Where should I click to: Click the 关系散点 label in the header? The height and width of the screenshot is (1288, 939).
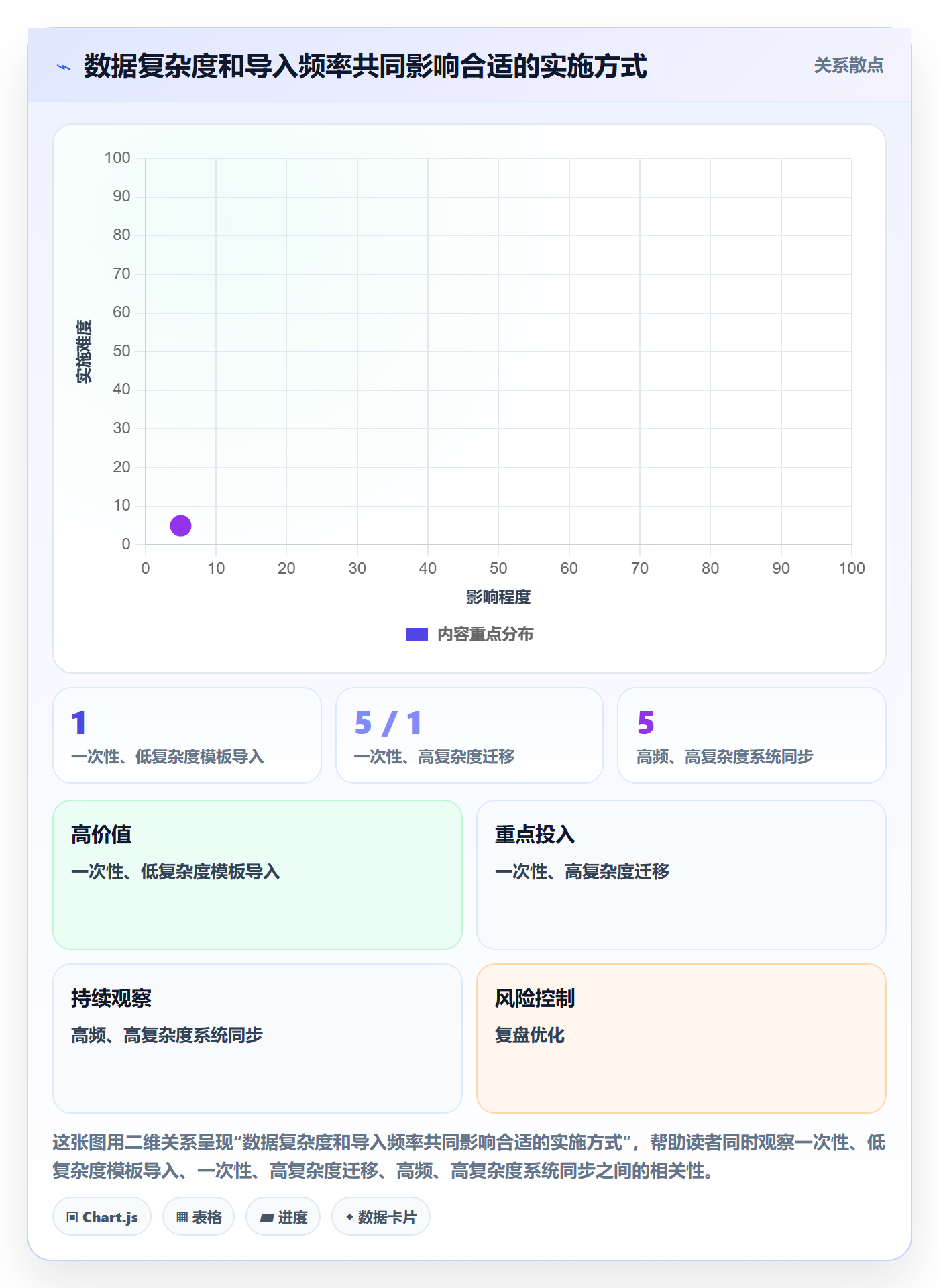point(848,66)
